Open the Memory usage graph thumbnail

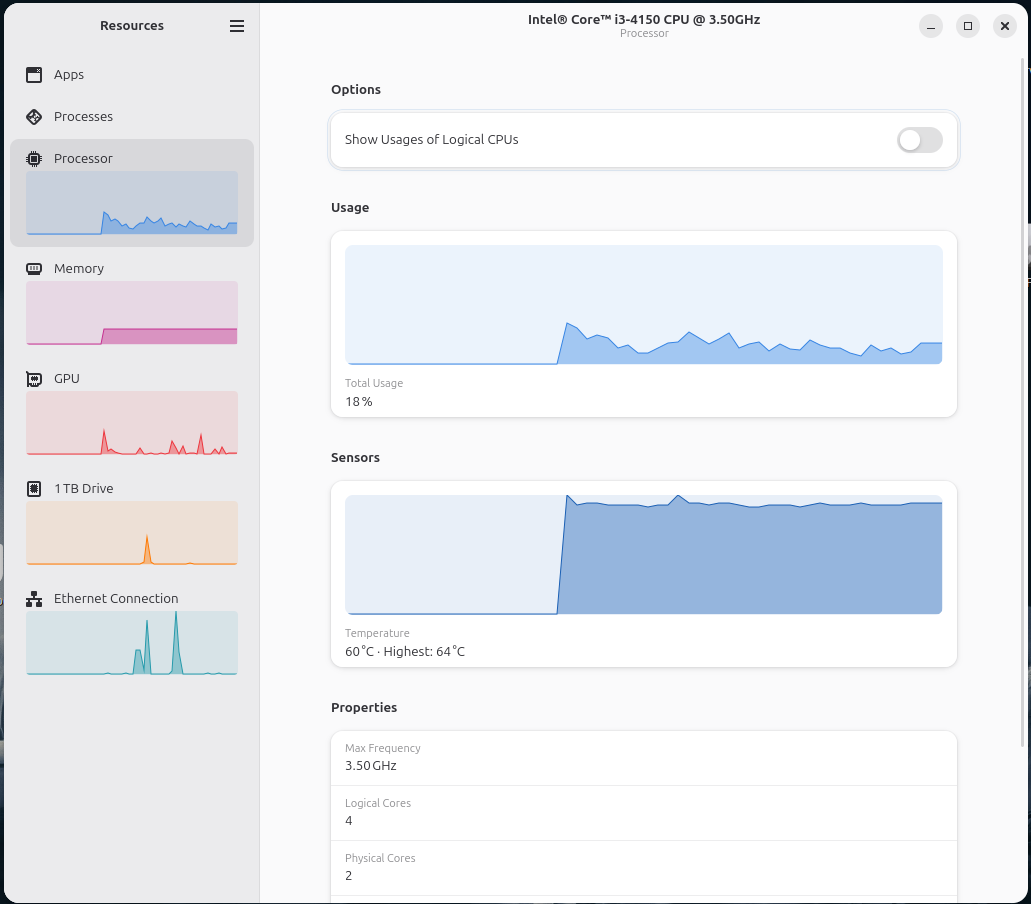coord(131,313)
